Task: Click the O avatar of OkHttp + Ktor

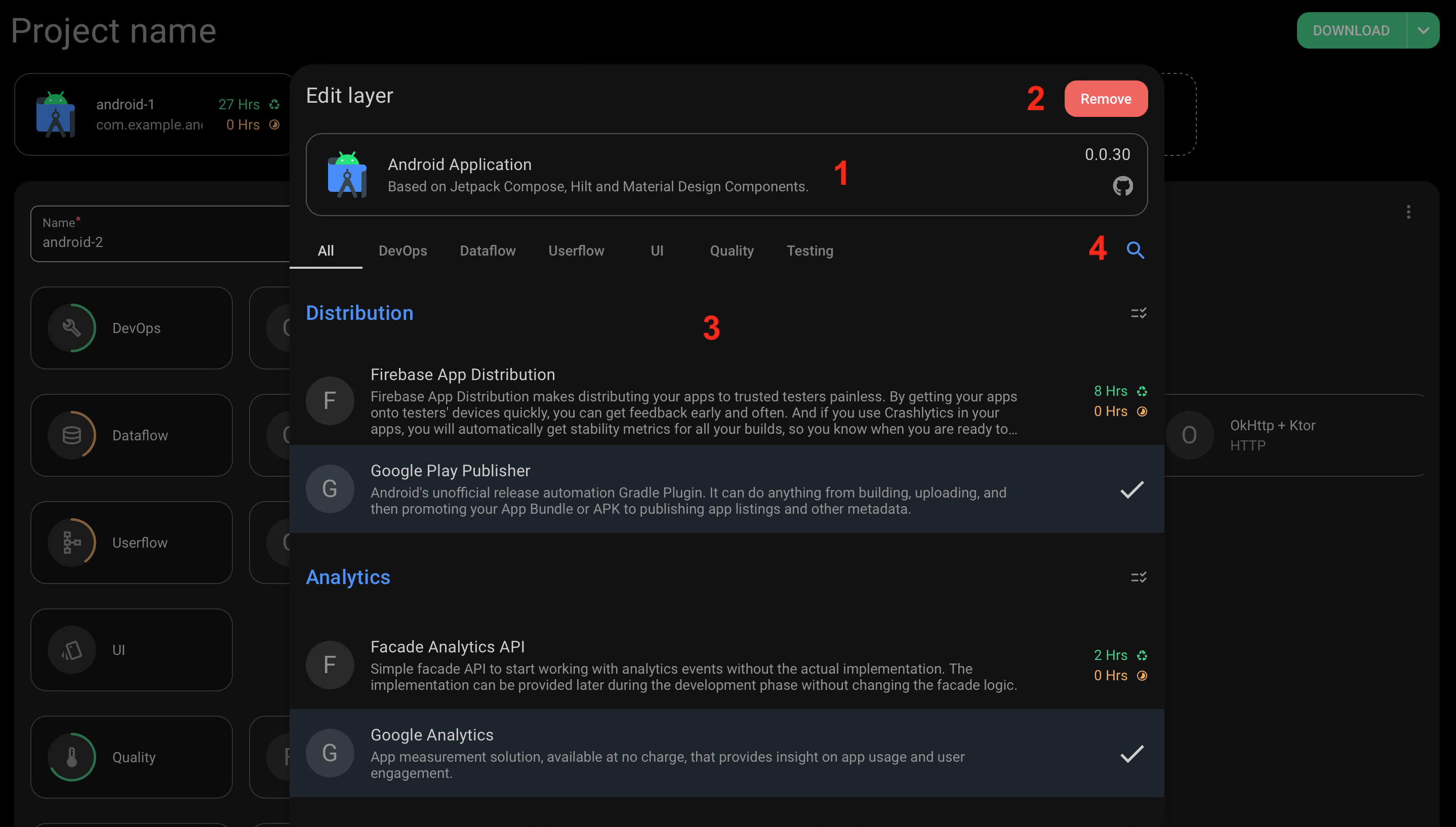Action: coord(1189,435)
